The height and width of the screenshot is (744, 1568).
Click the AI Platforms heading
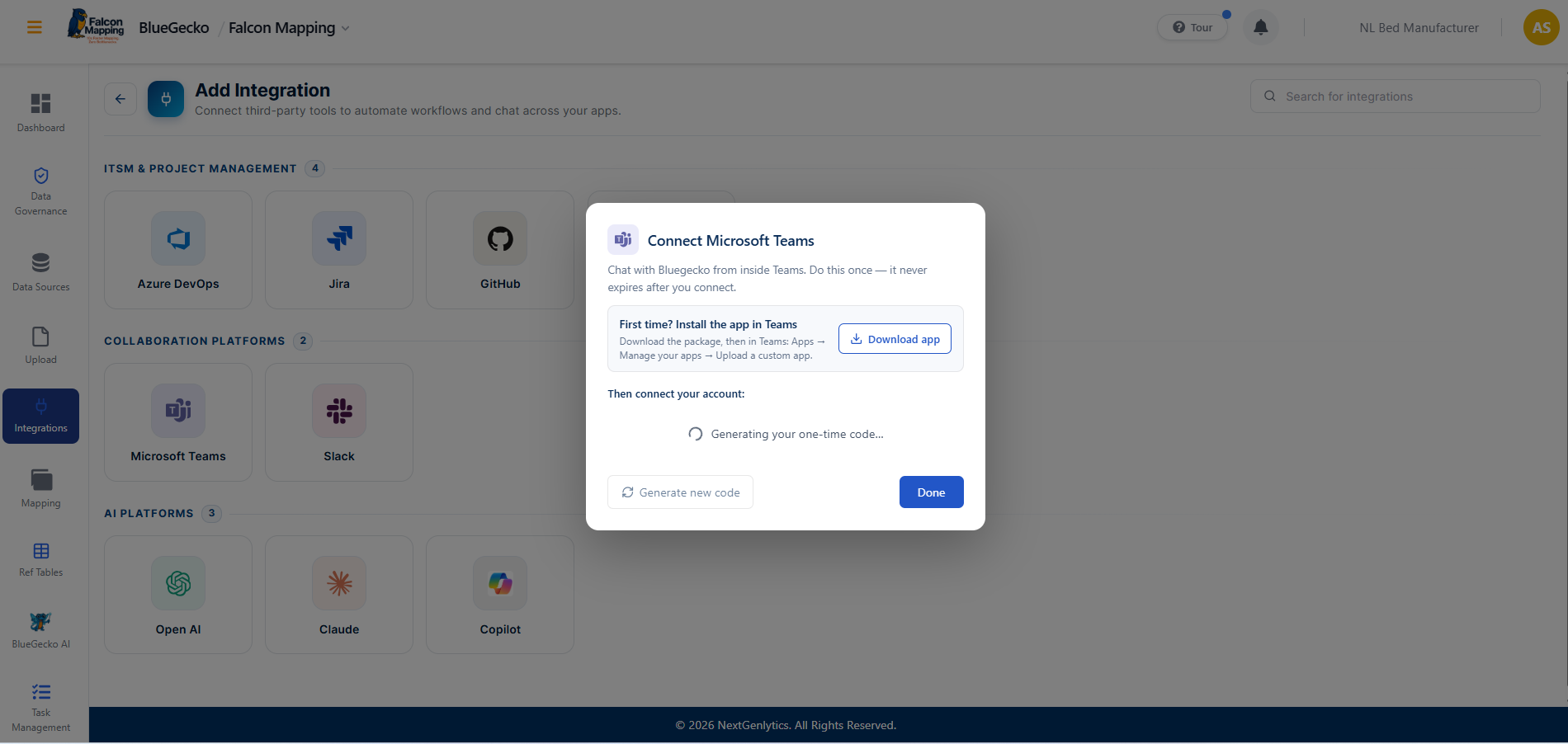149,513
